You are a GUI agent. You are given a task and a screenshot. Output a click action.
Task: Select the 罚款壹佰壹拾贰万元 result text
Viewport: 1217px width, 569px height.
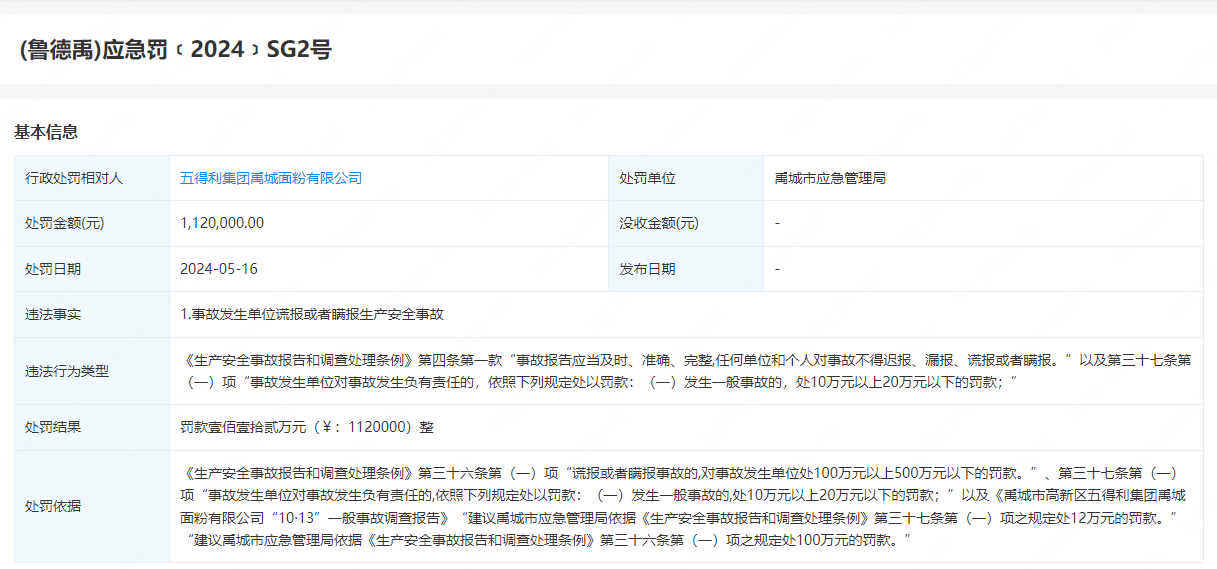coord(307,427)
